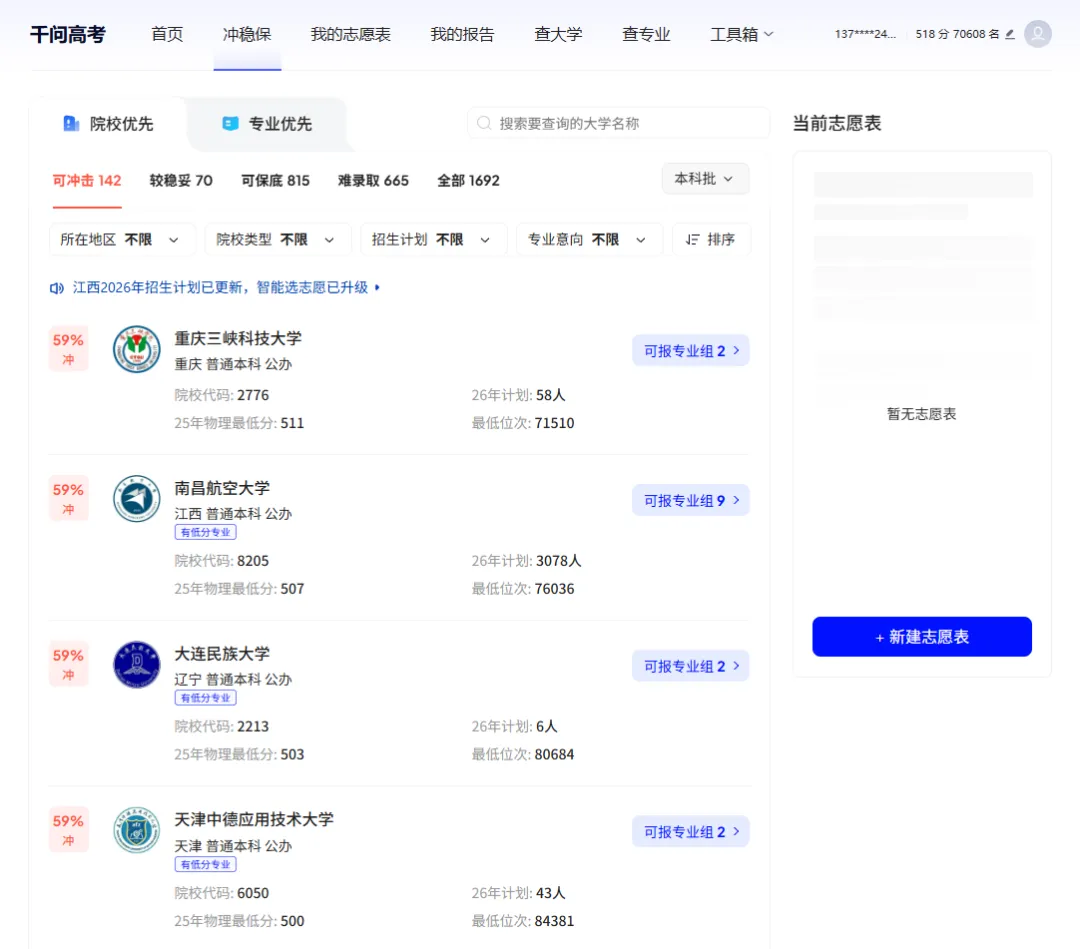Image resolution: width=1080 pixels, height=949 pixels.
Task: Click the 518 分 70608 名 score text
Action: (957, 34)
